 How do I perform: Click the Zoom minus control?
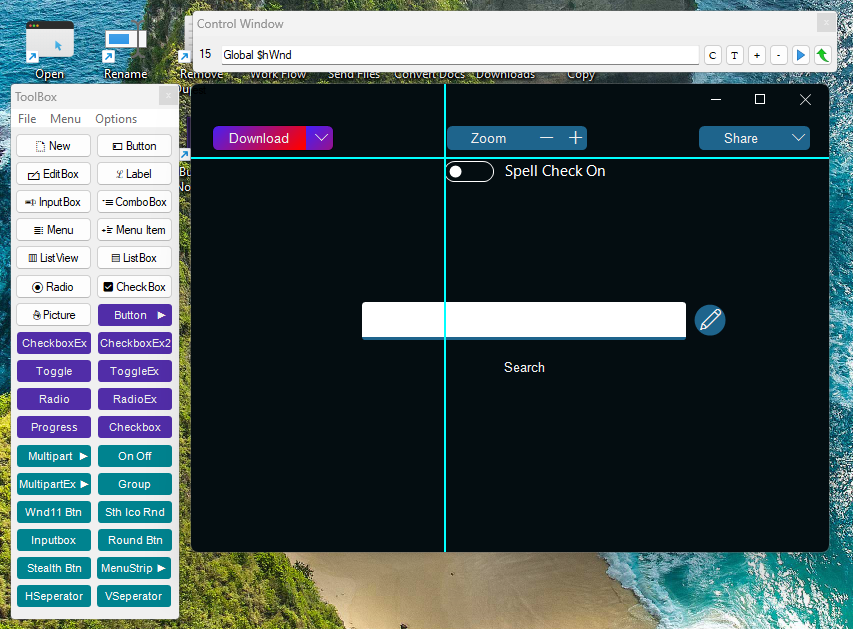point(546,138)
